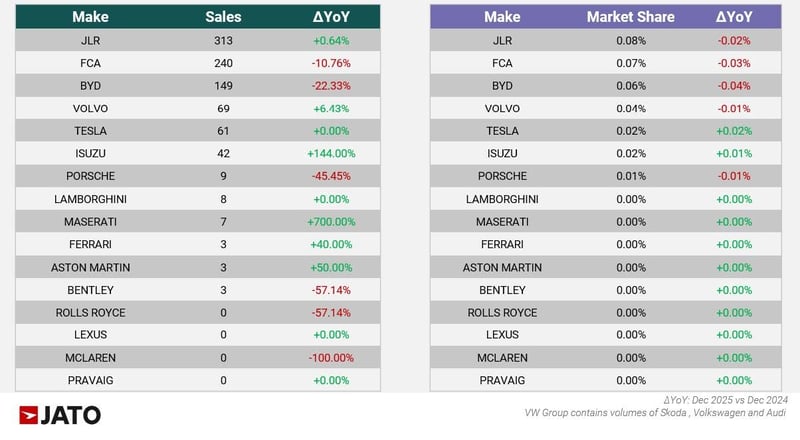Viewport: 800px width, 440px height.
Task: Click the ΔYoY header in the market share table
Action: pyautogui.click(x=734, y=17)
